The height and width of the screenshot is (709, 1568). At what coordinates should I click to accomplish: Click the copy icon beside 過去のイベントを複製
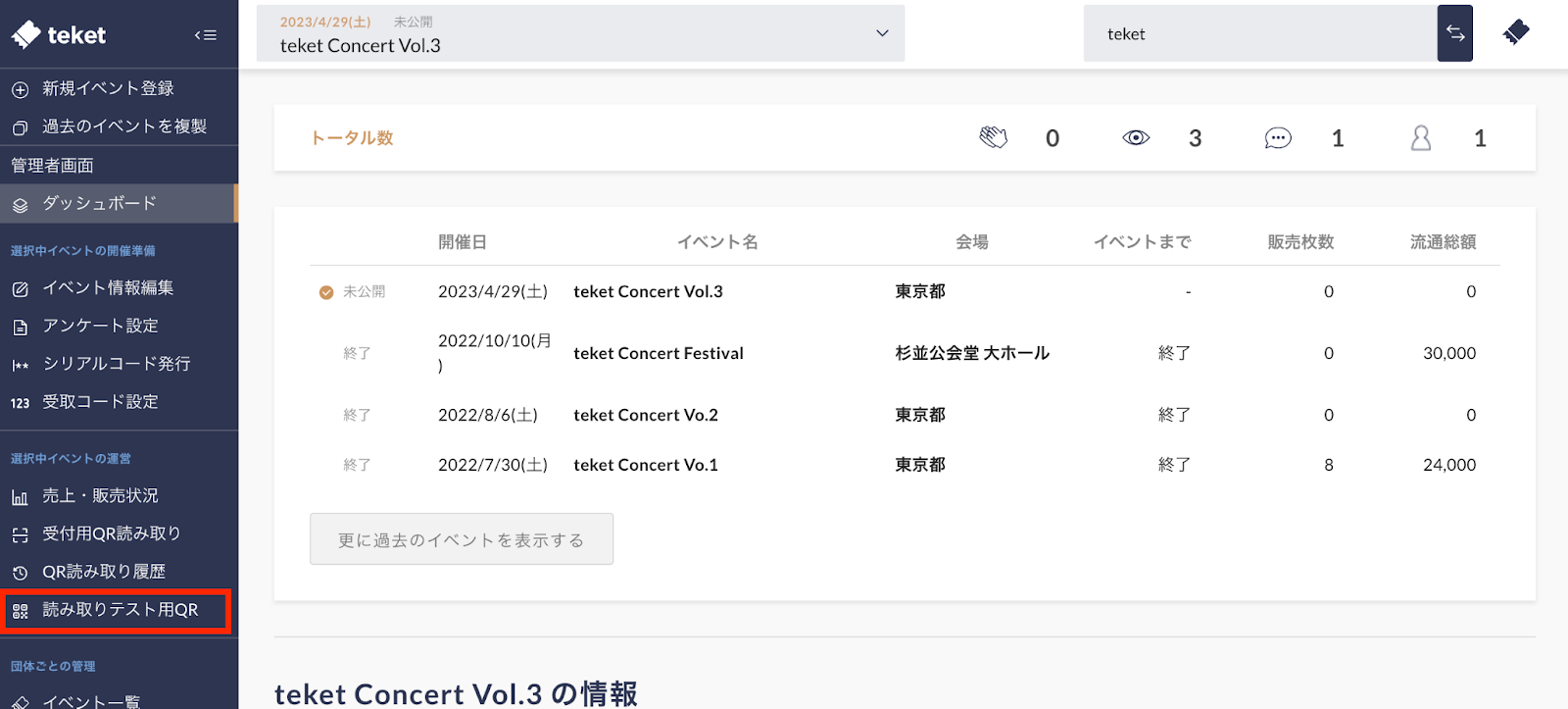[x=20, y=128]
